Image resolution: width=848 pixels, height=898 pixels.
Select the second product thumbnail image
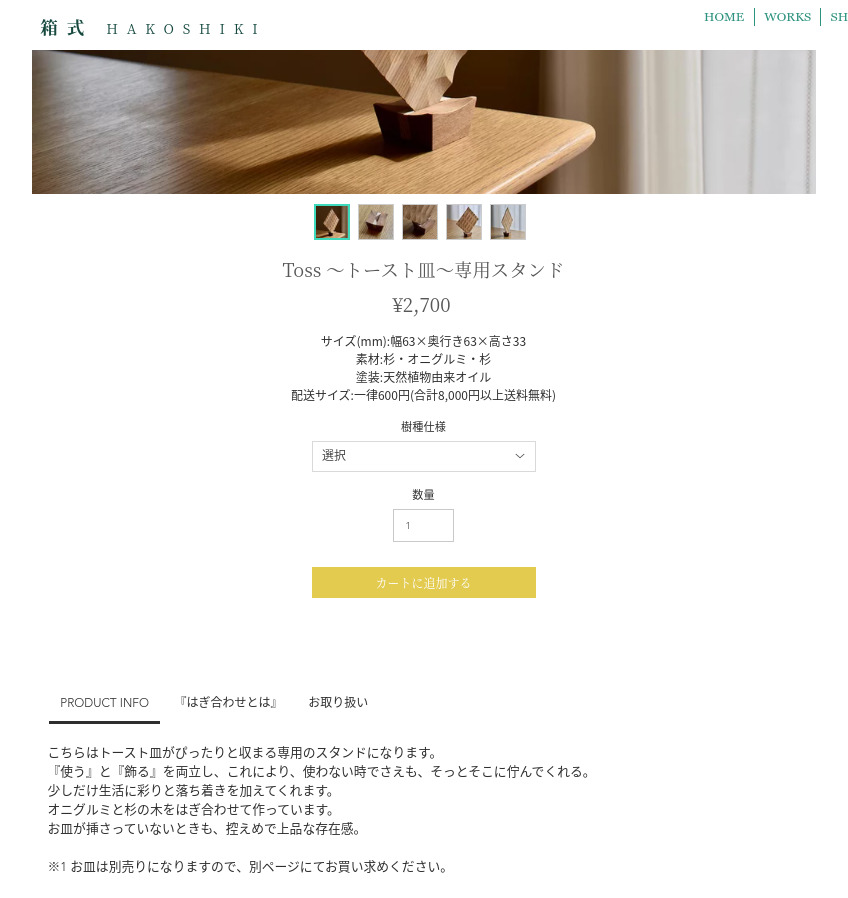[376, 222]
